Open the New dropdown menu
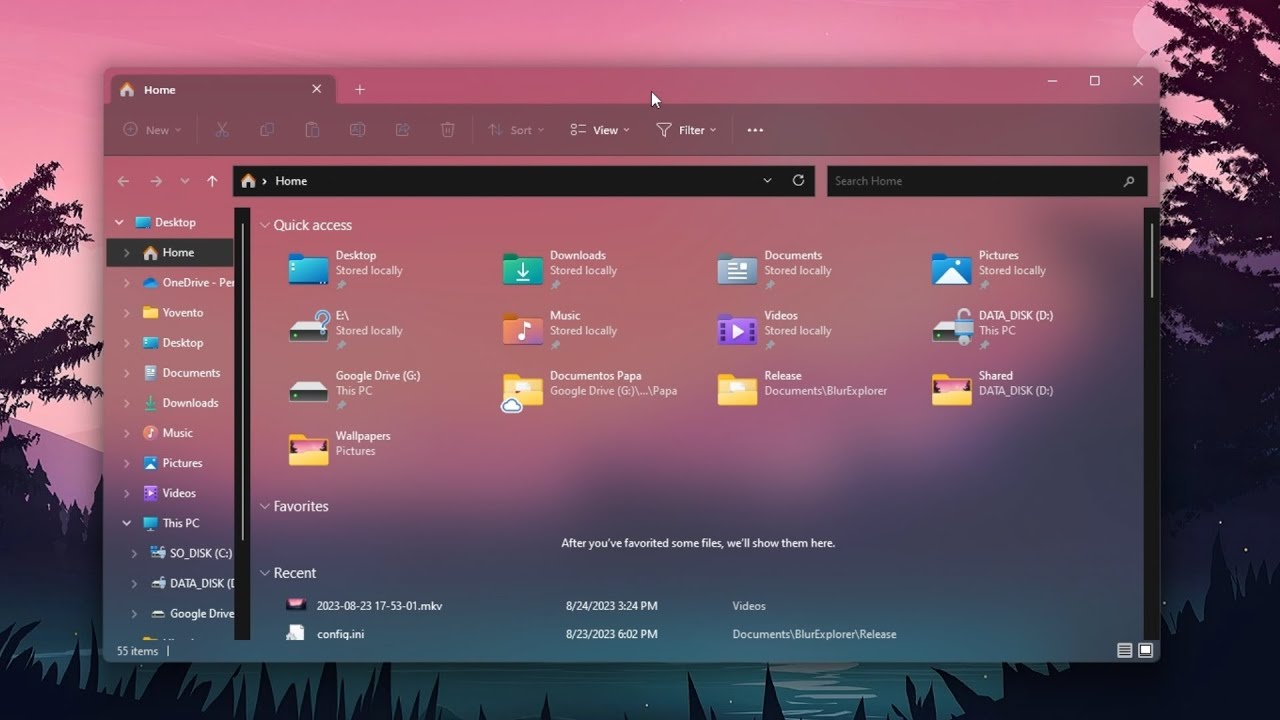Viewport: 1280px width, 720px height. [152, 130]
